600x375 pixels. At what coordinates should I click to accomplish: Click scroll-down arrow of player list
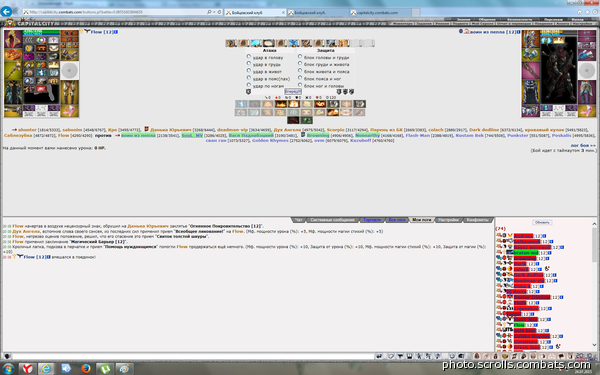pyautogui.click(x=594, y=345)
